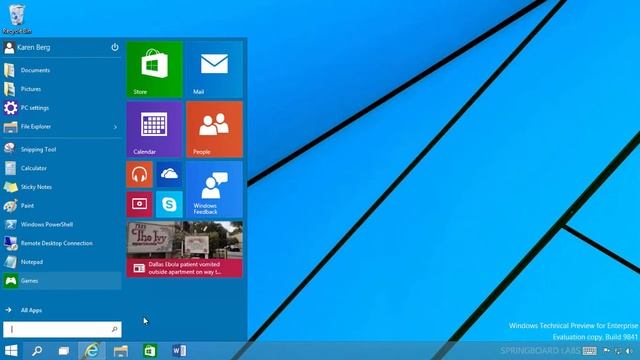Open the Store icon on the taskbar
Image resolution: width=640 pixels, height=360 pixels.
tap(150, 351)
